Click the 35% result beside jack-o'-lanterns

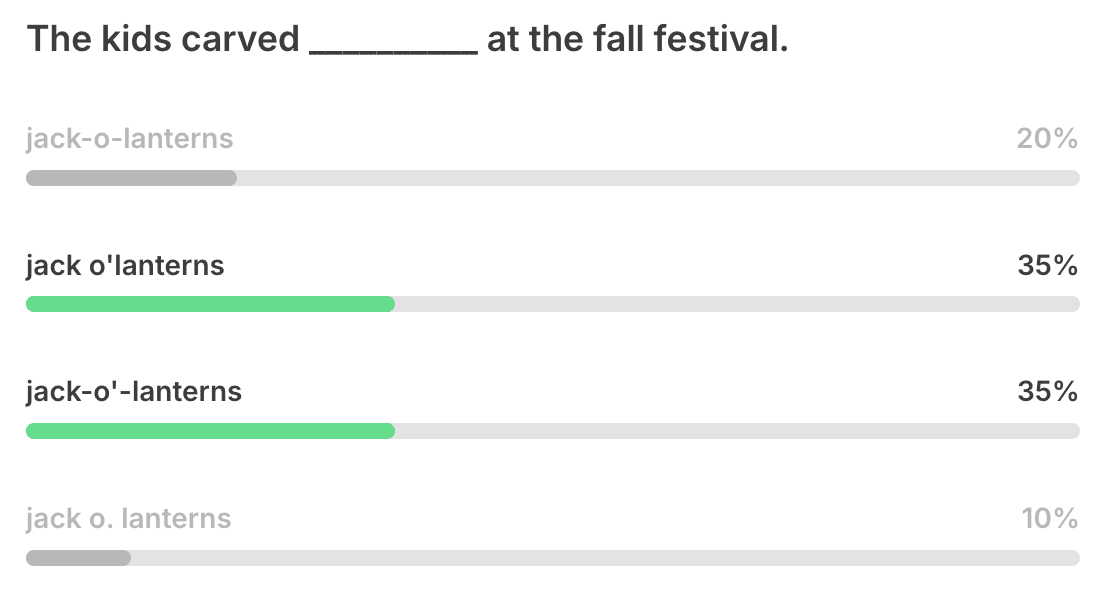pyautogui.click(x=1047, y=391)
